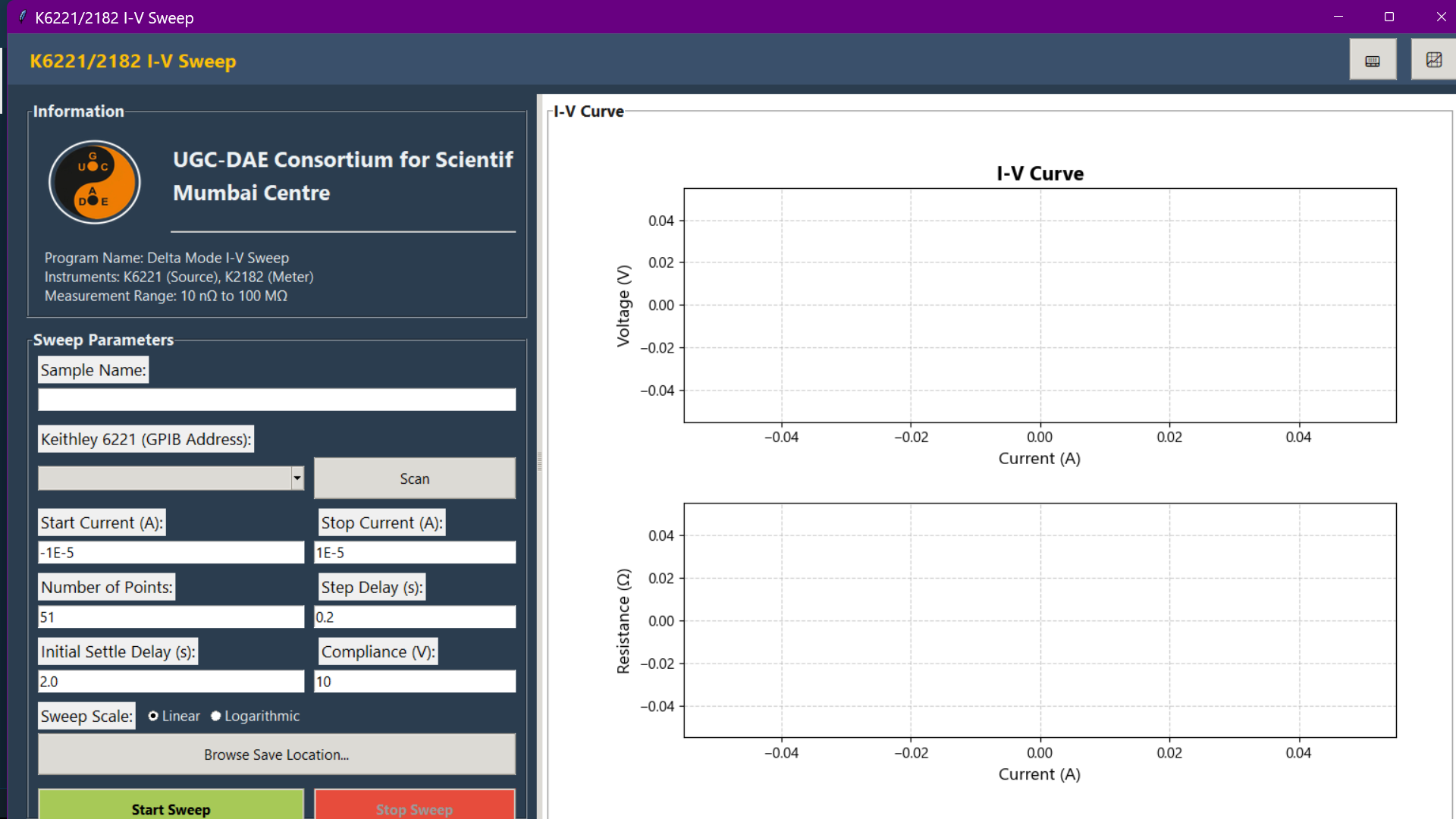Click the app feather icon in title bar
Screen dimensions: 1456x819
(22, 17)
